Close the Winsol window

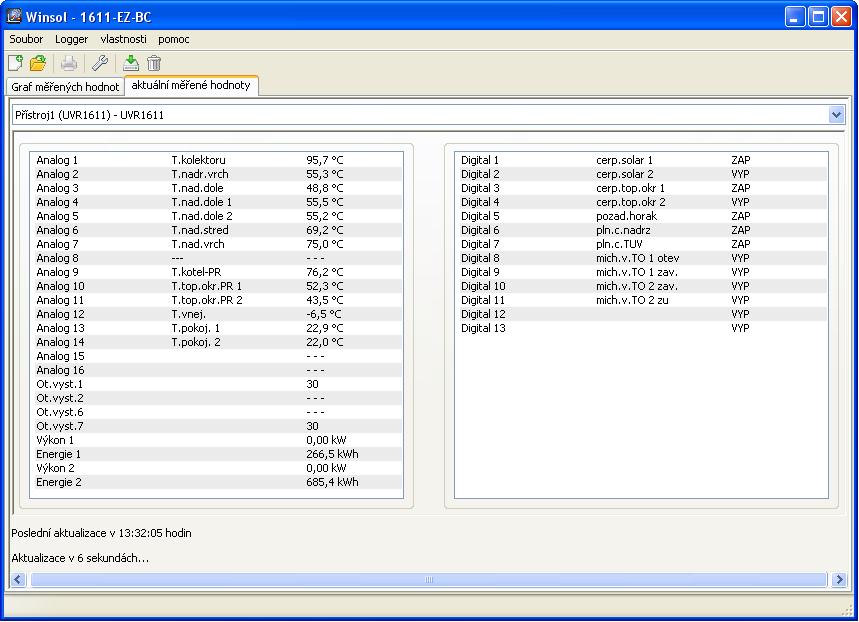pyautogui.click(x=841, y=16)
